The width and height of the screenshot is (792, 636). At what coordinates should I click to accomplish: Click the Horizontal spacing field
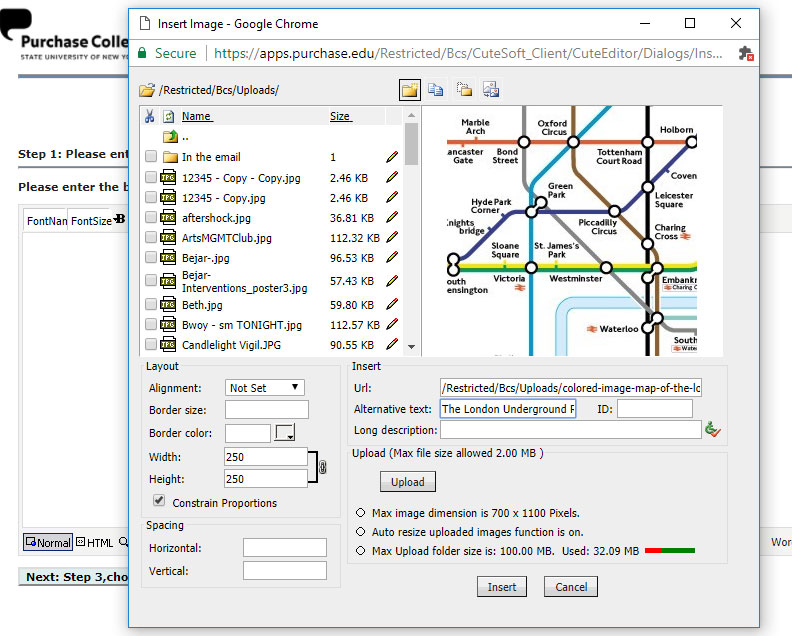click(285, 548)
